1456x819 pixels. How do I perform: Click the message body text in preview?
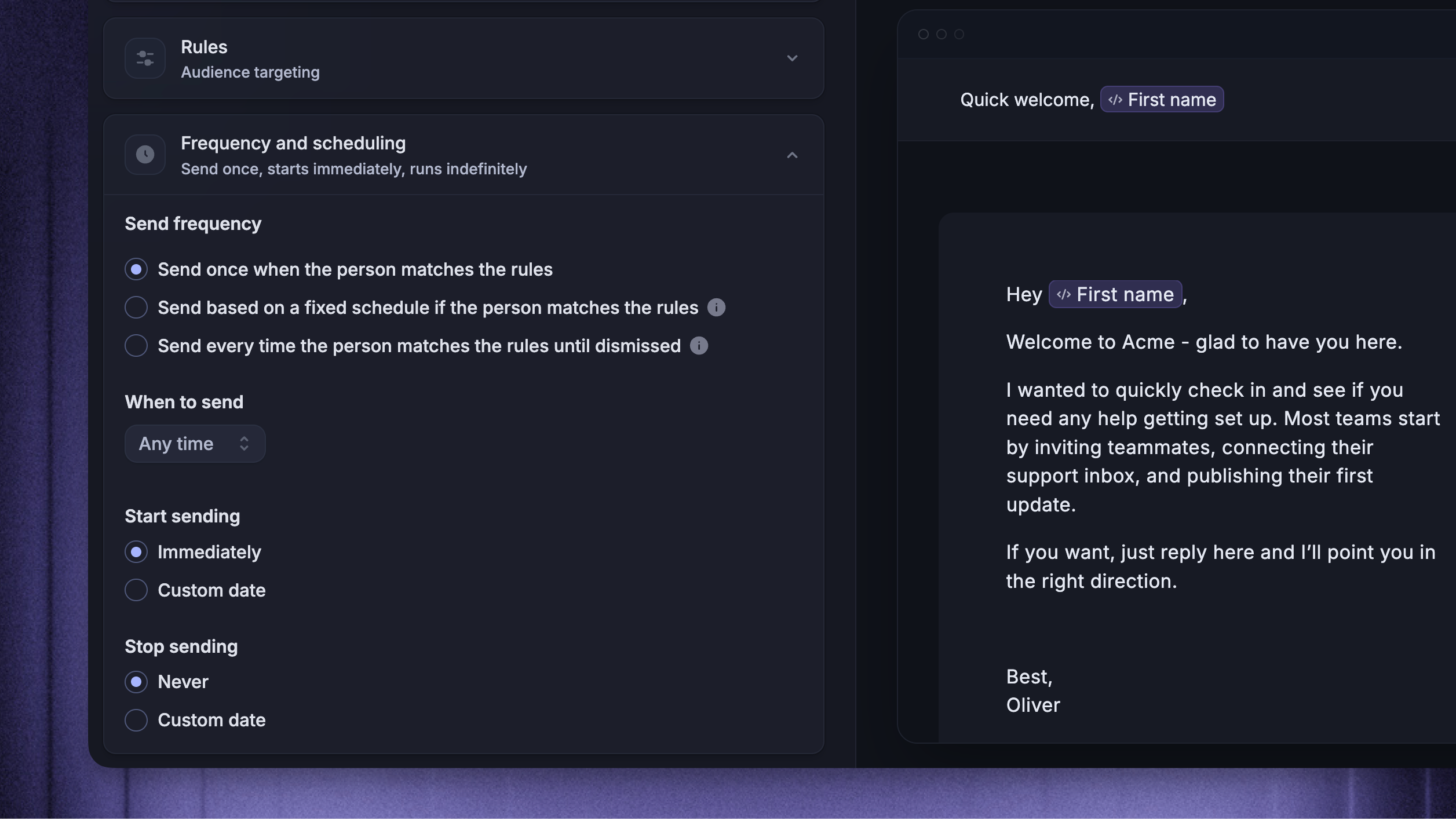click(1223, 447)
